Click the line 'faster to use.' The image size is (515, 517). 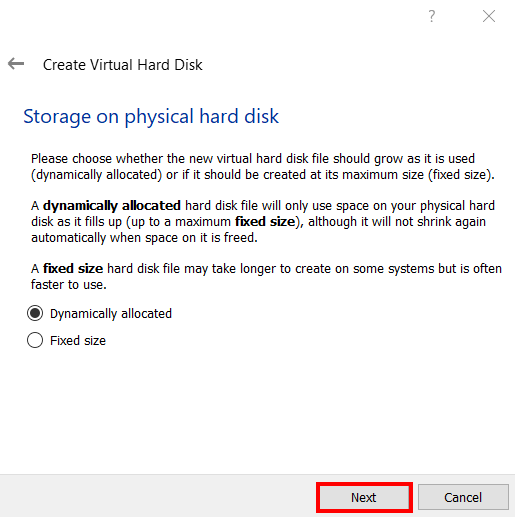coord(69,285)
